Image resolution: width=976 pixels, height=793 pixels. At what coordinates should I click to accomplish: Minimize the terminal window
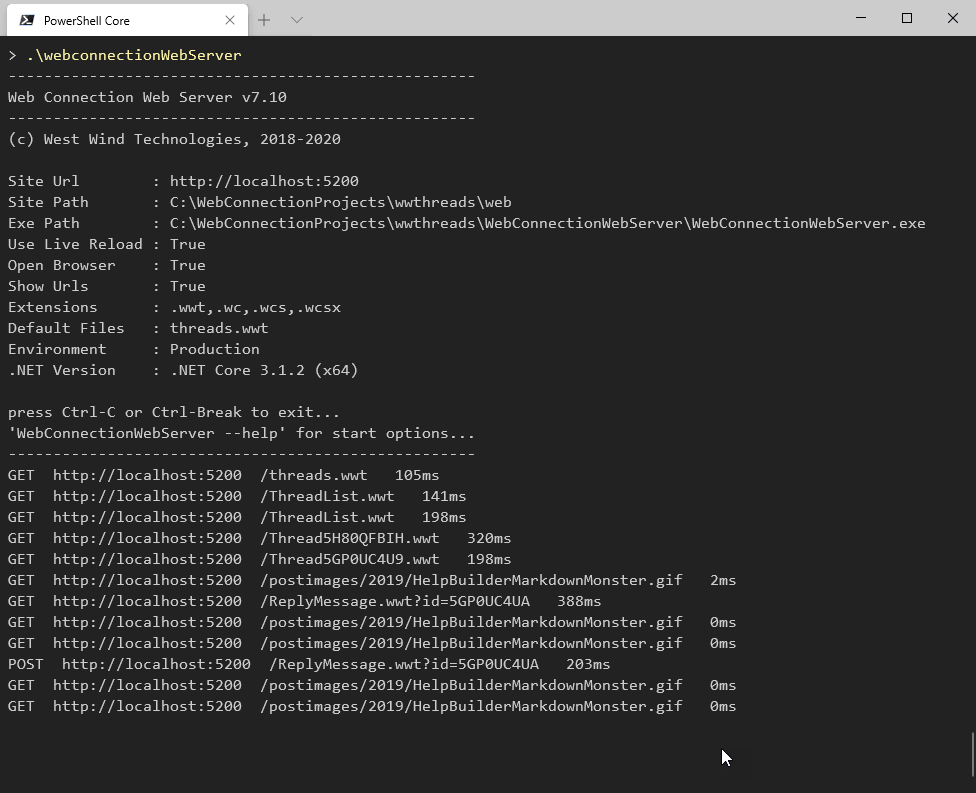861,18
